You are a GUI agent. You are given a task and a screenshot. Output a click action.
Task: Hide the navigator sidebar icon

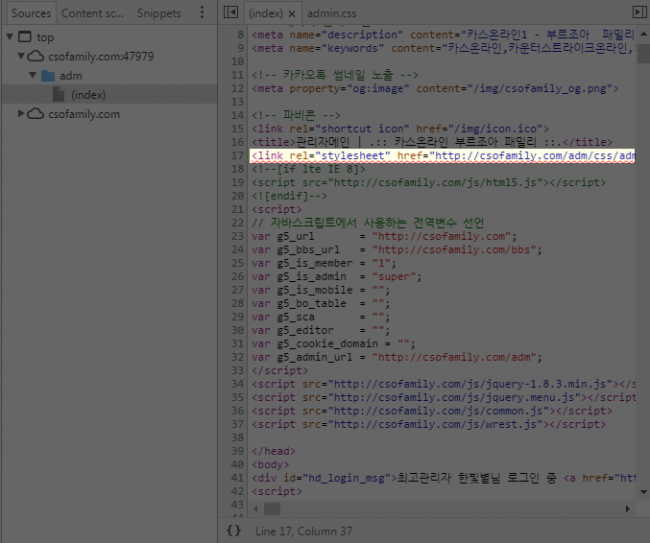[x=230, y=12]
